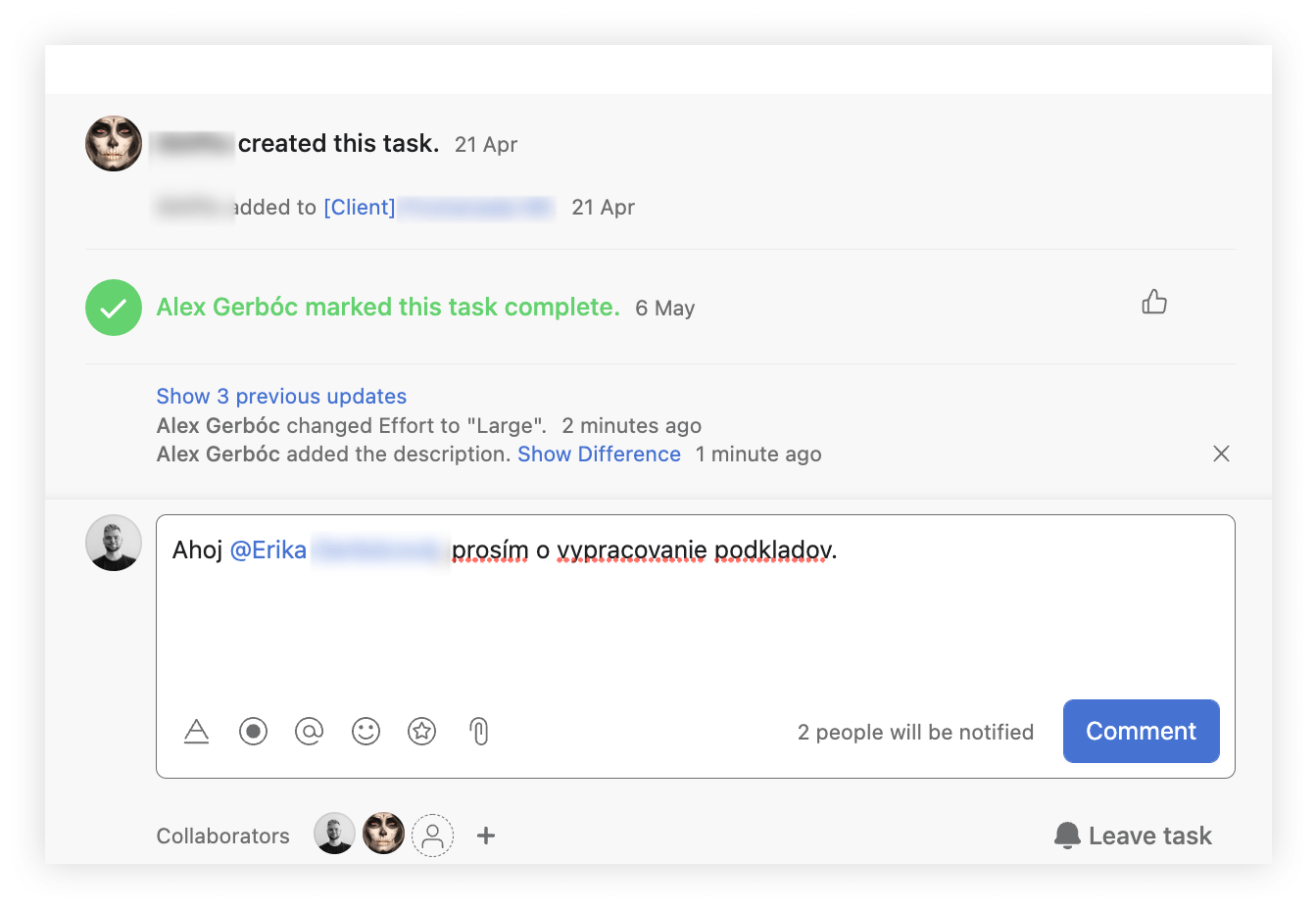Click the plus icon to add collaborator
This screenshot has width=1316, height=908.
(486, 836)
